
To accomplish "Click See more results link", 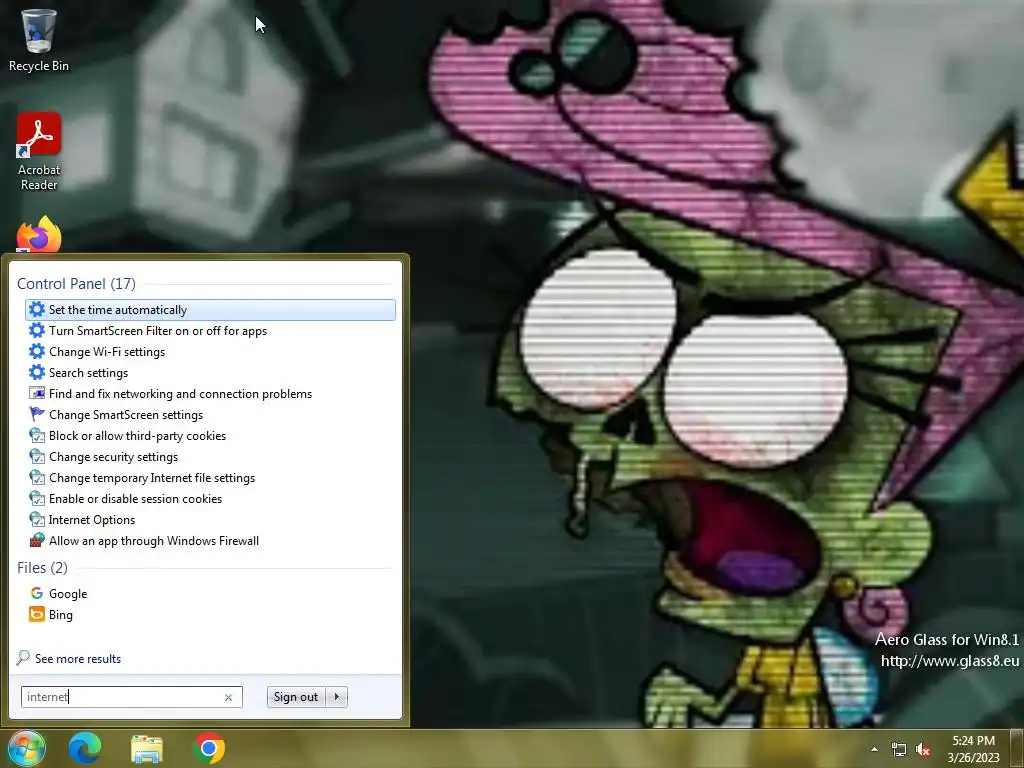I will click(x=78, y=659).
